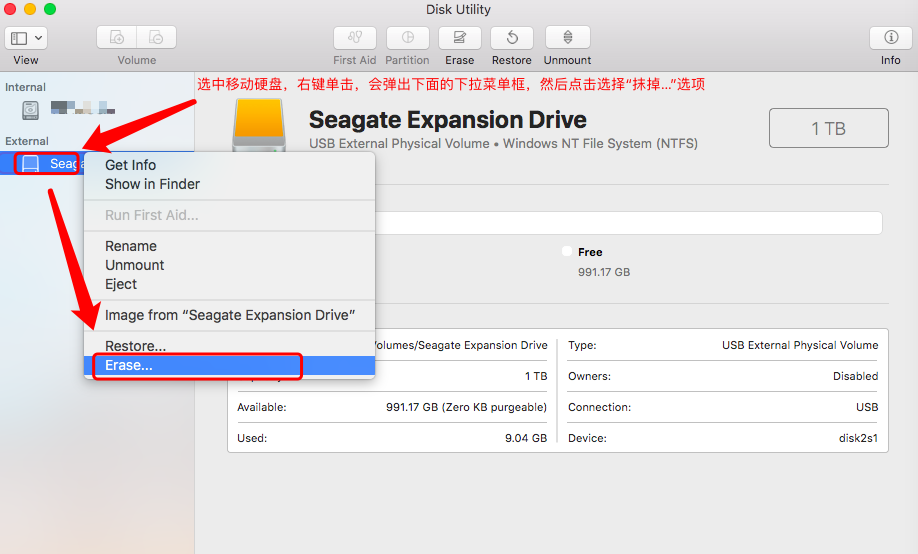This screenshot has height=554, width=918.
Task: Click the Partition toolbar icon
Action: pyautogui.click(x=407, y=37)
